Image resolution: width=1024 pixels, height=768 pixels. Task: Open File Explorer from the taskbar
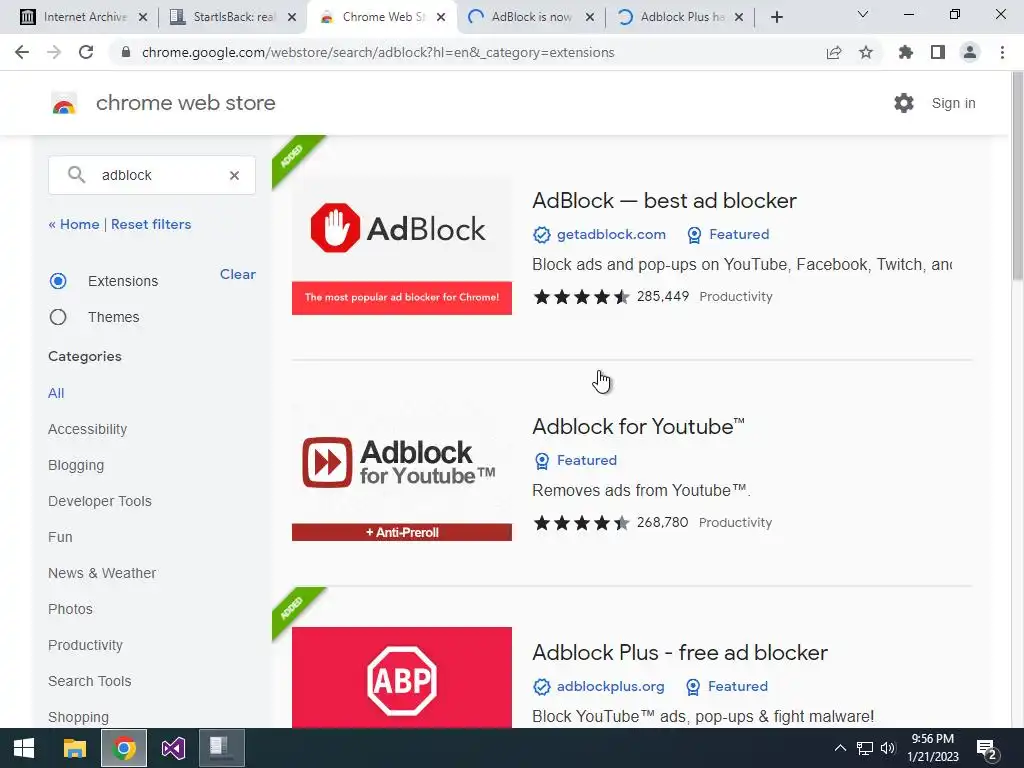(74, 748)
